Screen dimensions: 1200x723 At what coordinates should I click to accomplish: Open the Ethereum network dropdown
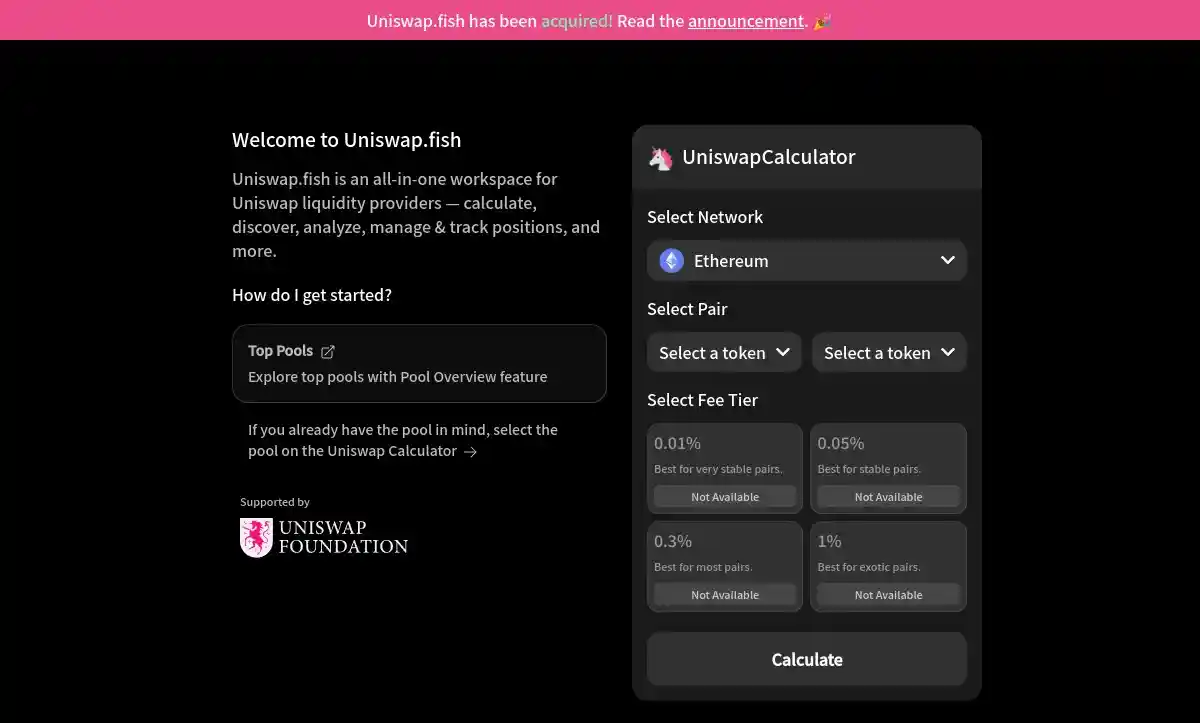[806, 260]
